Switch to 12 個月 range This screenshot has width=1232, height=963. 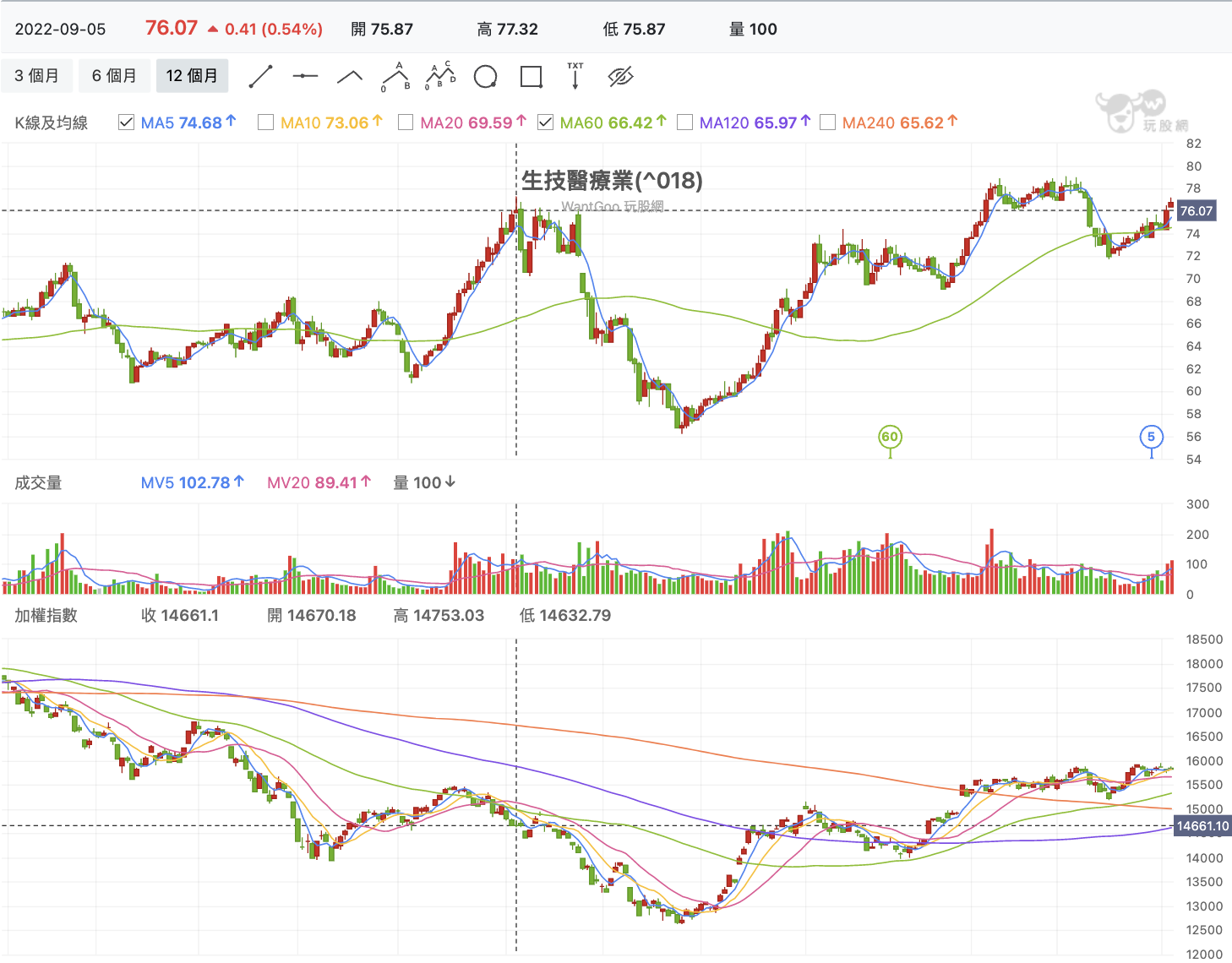coord(192,76)
